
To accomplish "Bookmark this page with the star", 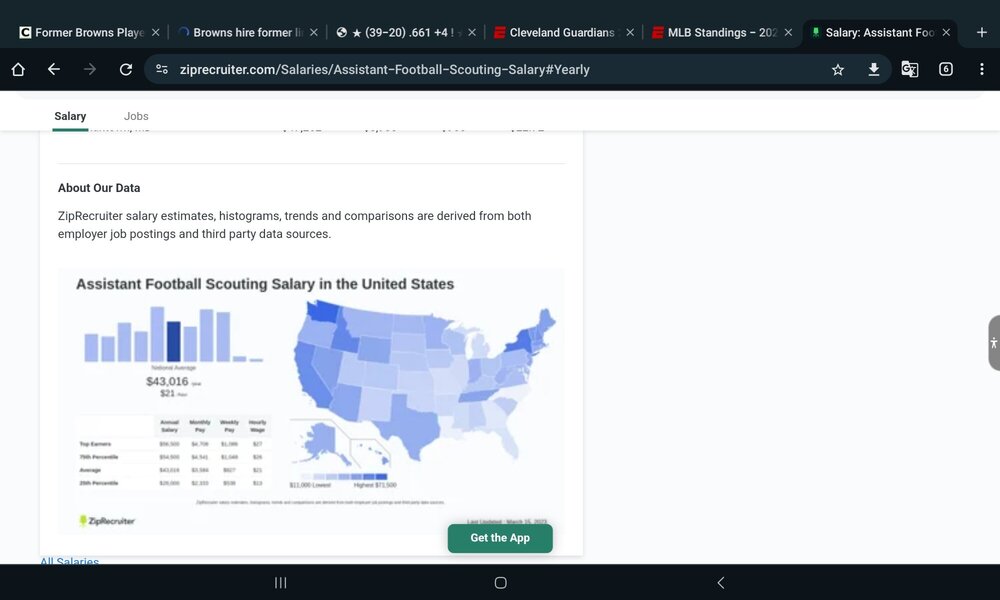I will [x=838, y=70].
